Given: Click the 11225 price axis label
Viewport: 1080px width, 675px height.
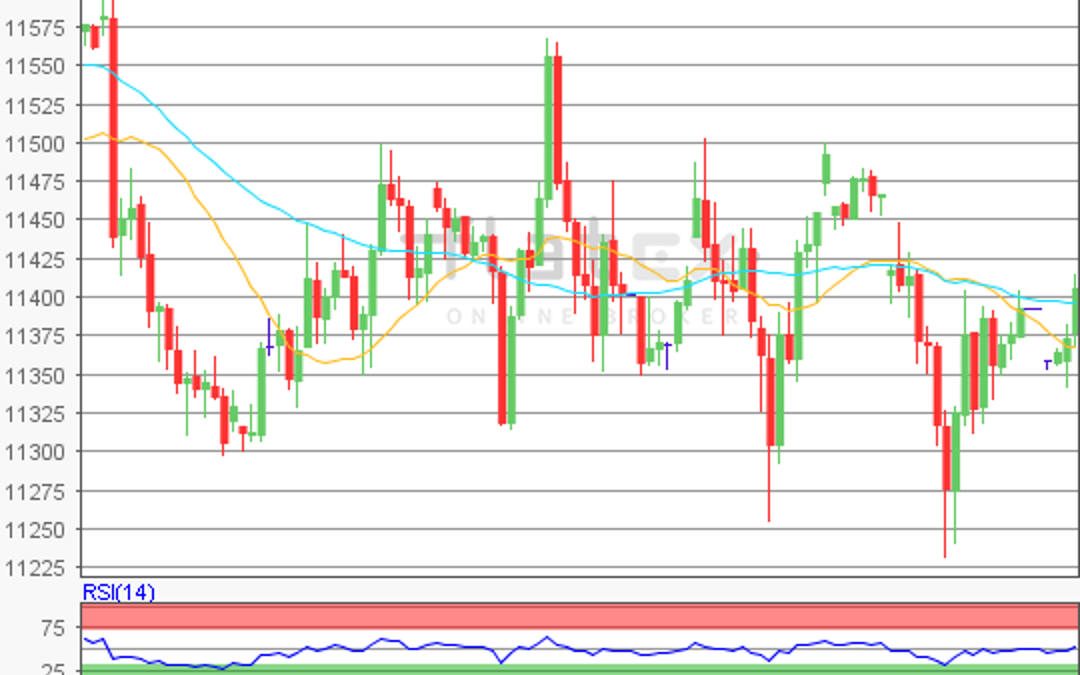Looking at the screenshot, I should coord(34,569).
